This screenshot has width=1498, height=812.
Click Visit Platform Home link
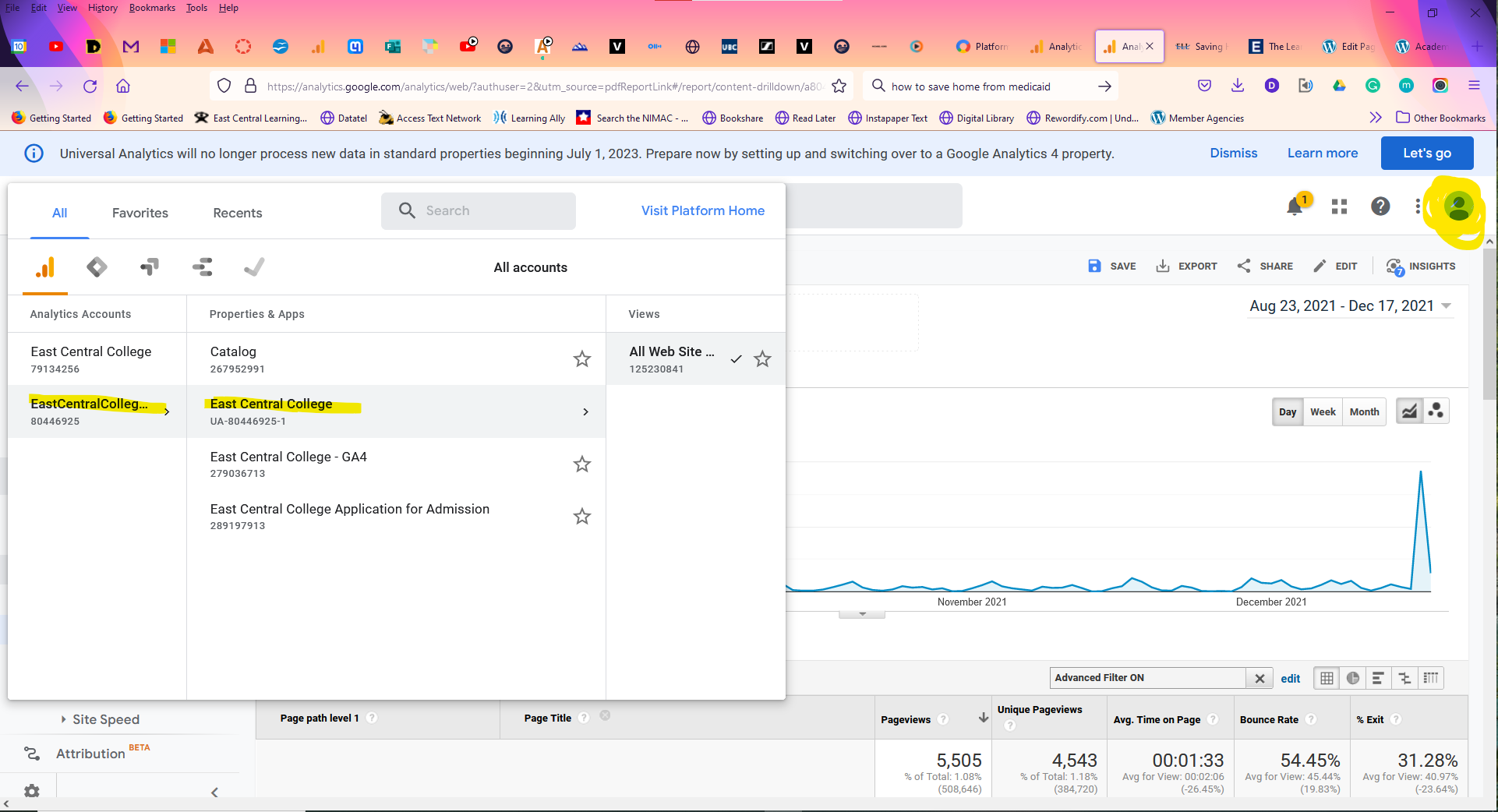click(x=703, y=210)
